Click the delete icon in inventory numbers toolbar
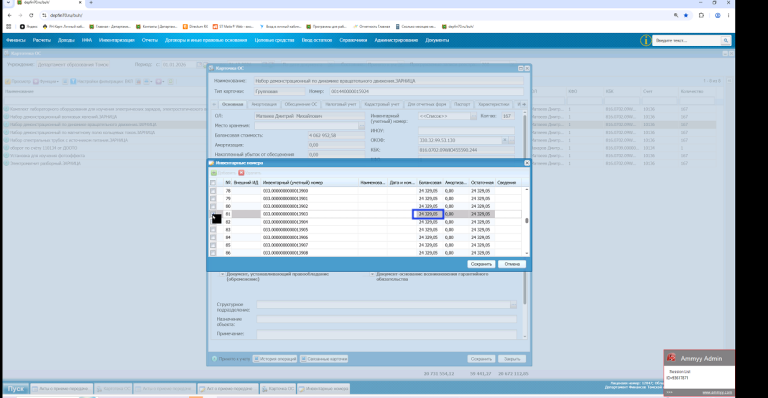Viewport: 768px width, 398px height. pyautogui.click(x=241, y=173)
